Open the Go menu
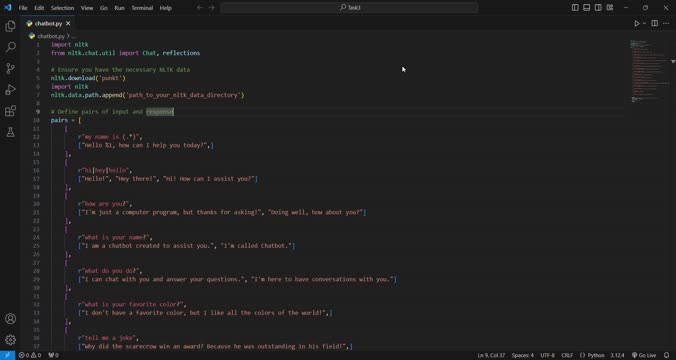Viewport: 676px width, 360px height. (104, 8)
